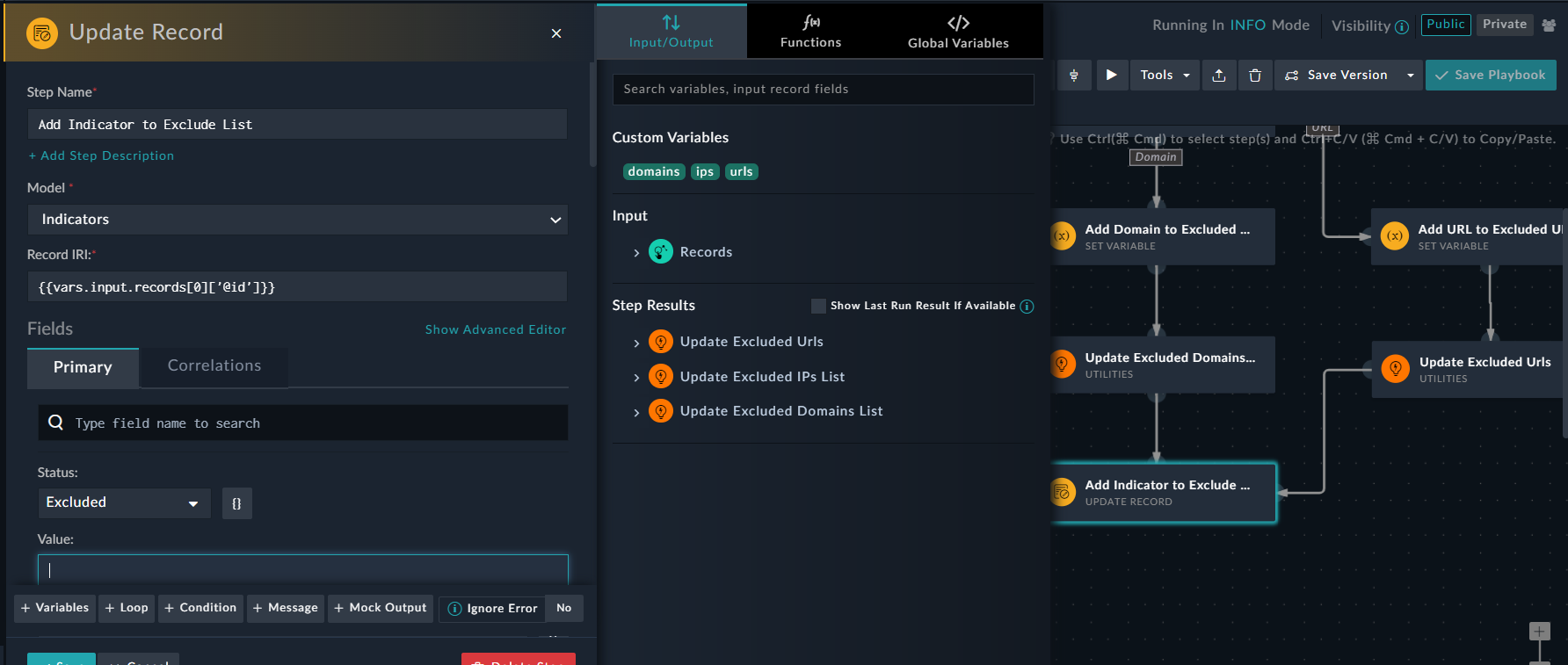Open the Status Excluded dropdown
The width and height of the screenshot is (1568, 665).
point(124,502)
